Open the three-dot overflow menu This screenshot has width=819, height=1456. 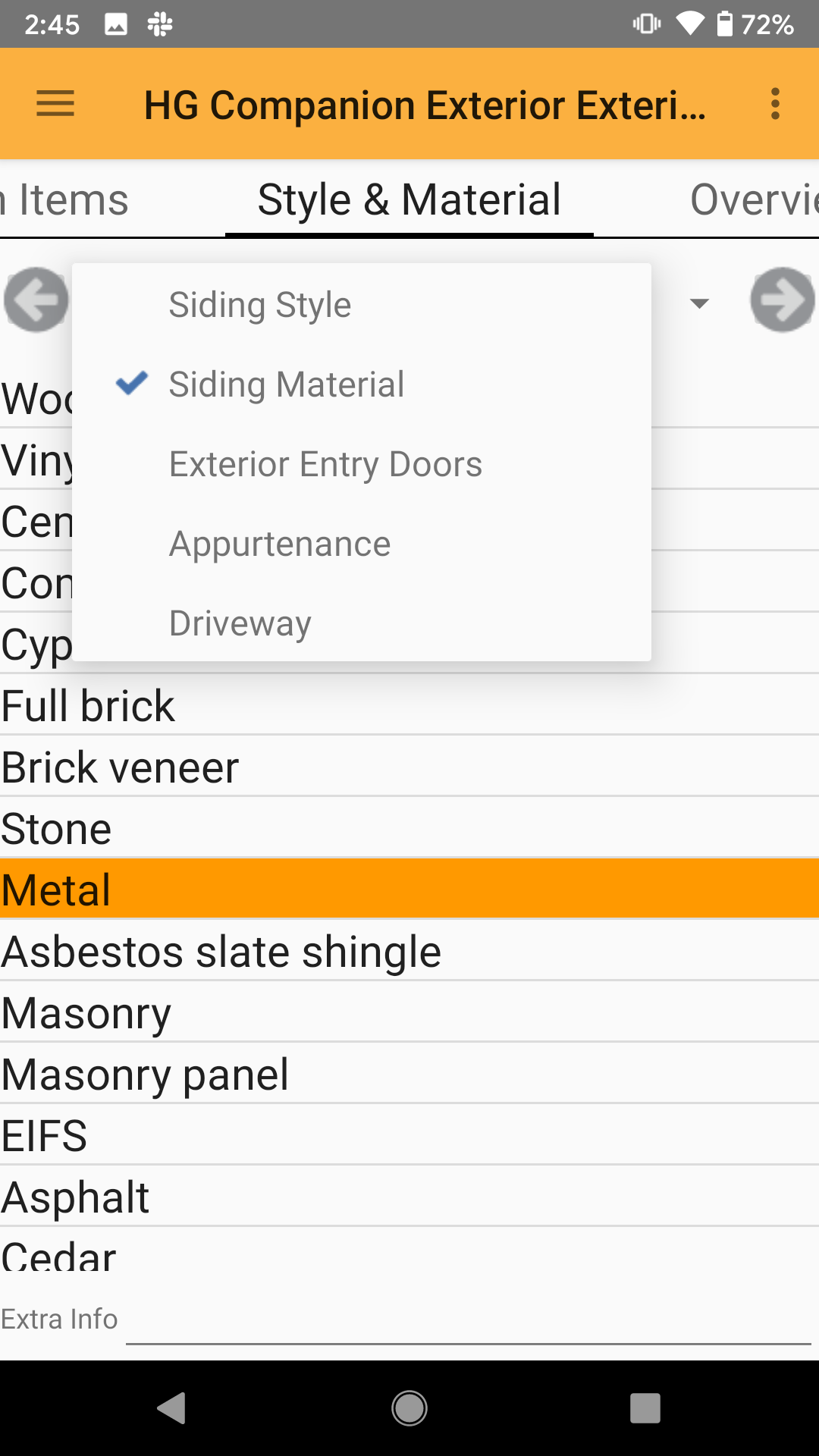click(774, 104)
